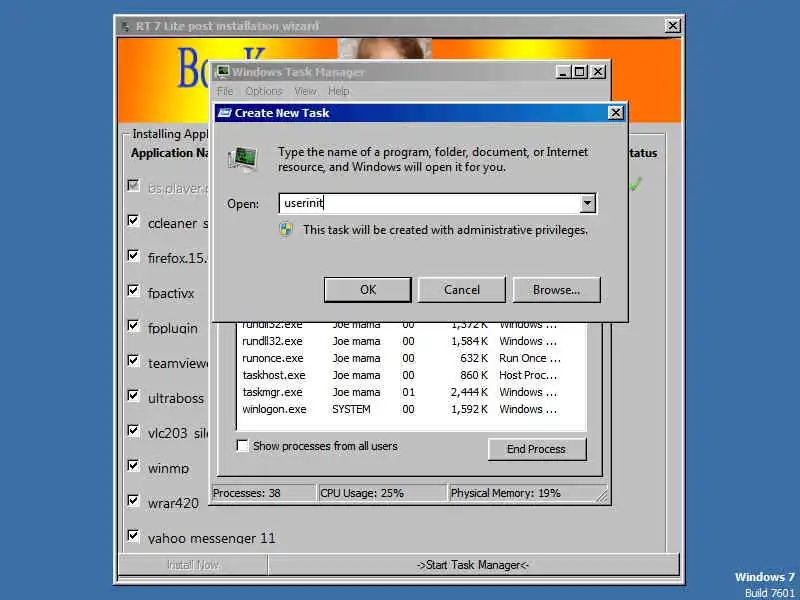Uncheck the ultraboss checkbox
The image size is (800, 600).
(133, 395)
